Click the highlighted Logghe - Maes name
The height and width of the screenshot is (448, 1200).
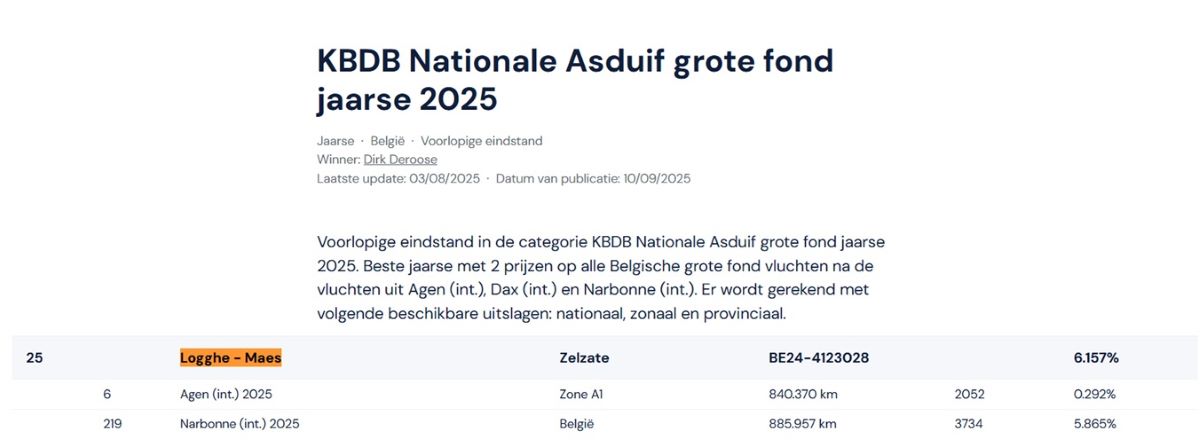(x=231, y=357)
